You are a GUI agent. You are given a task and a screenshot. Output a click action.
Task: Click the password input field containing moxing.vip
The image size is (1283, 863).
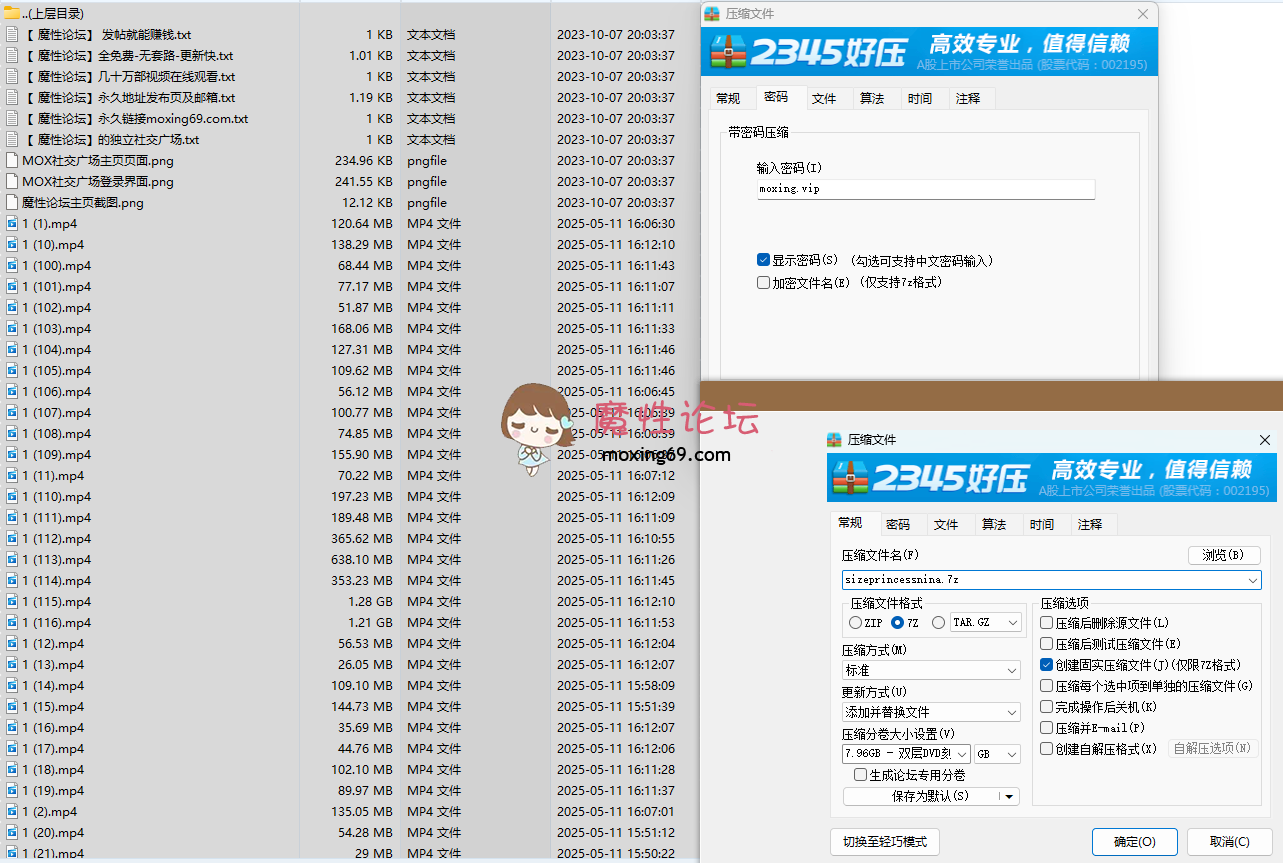point(925,189)
